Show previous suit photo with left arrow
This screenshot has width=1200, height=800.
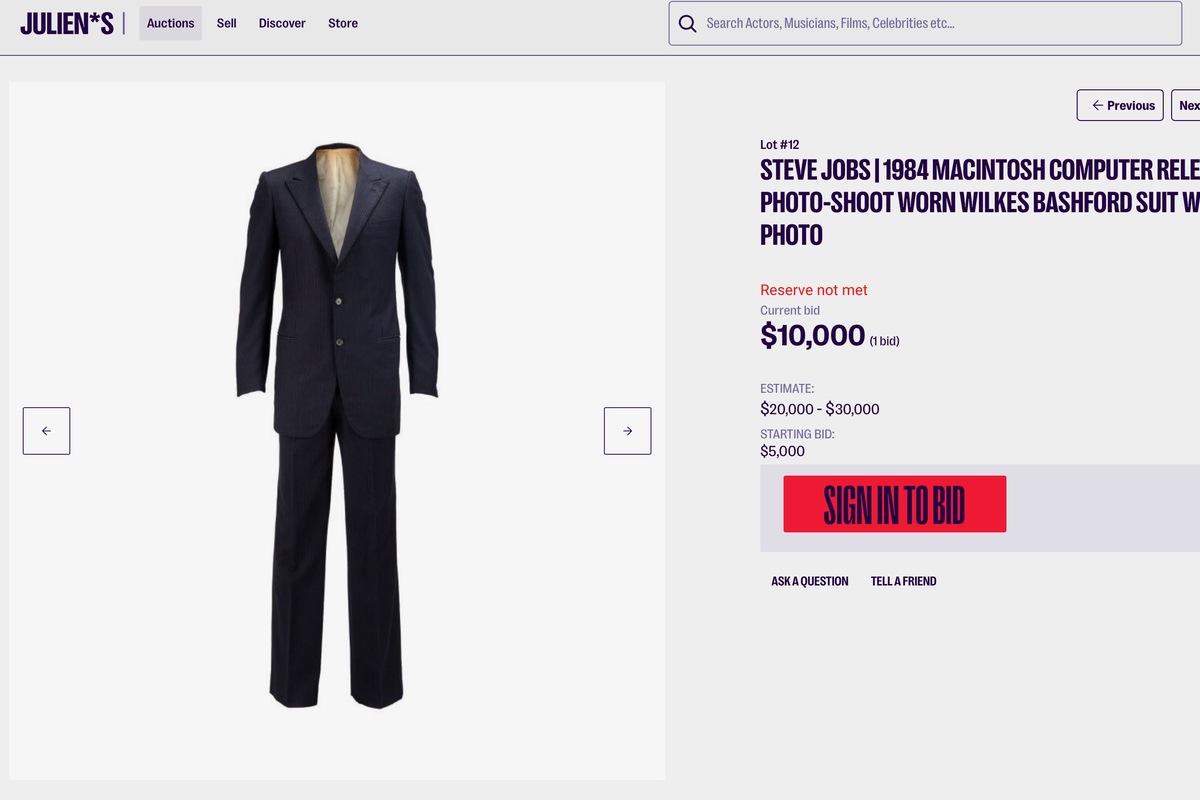click(x=46, y=431)
